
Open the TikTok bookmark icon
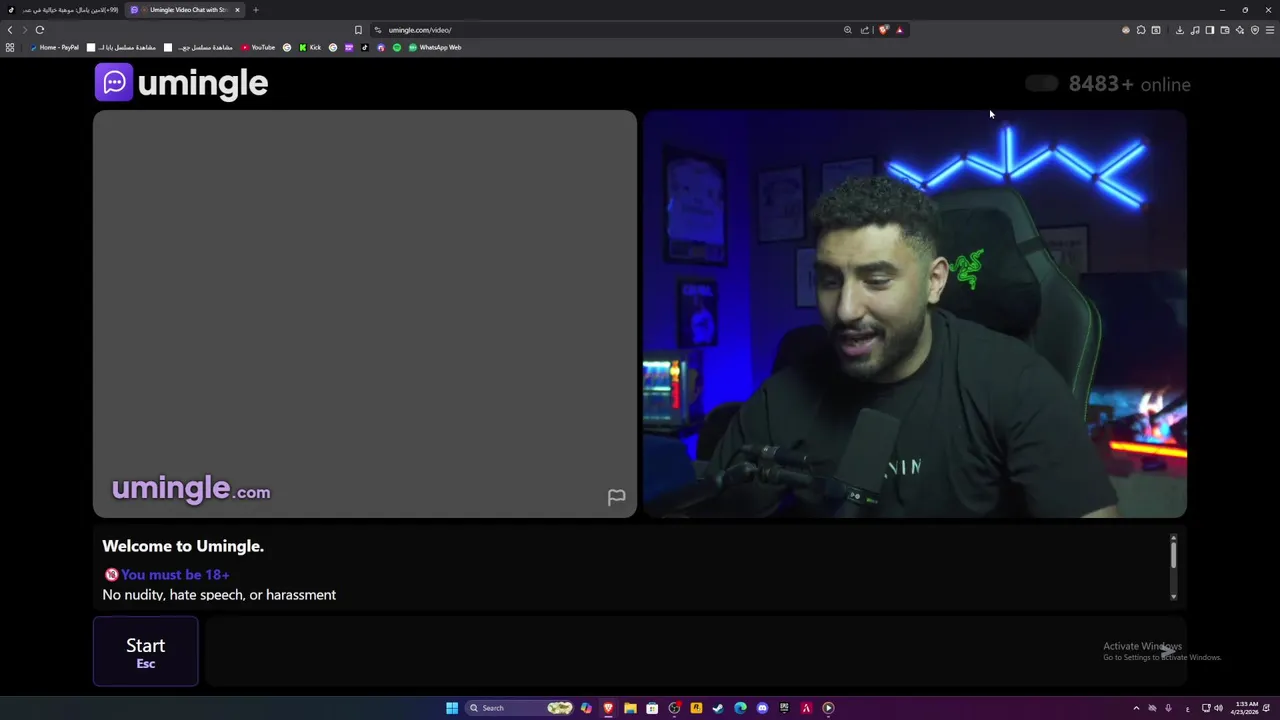364,47
